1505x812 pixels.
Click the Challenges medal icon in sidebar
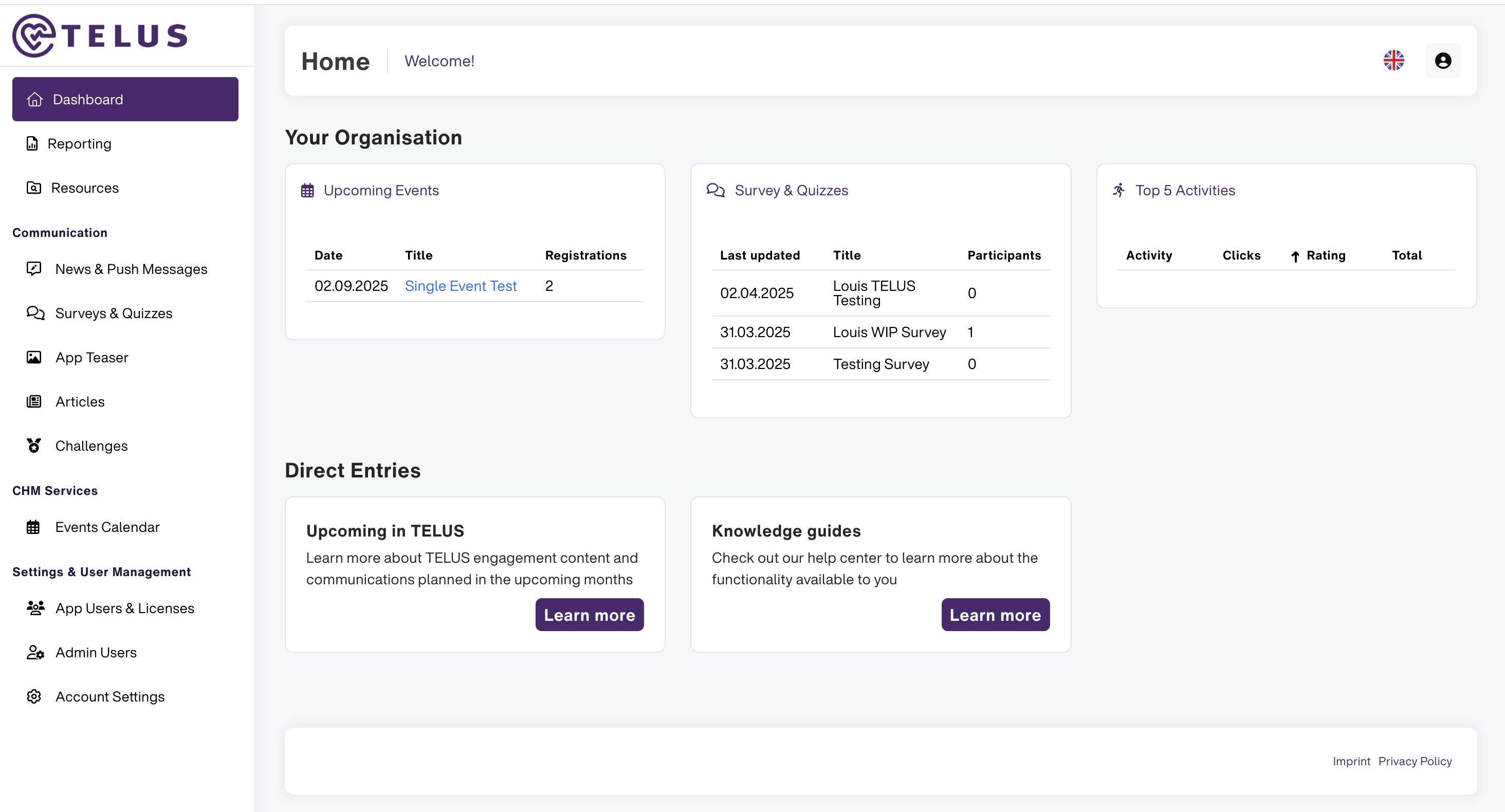tap(34, 446)
